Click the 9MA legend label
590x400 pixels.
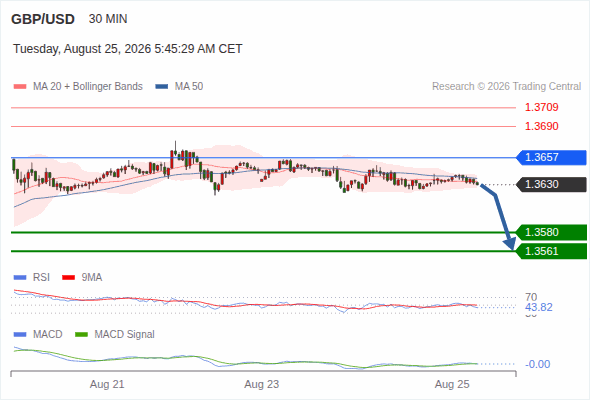[92, 278]
